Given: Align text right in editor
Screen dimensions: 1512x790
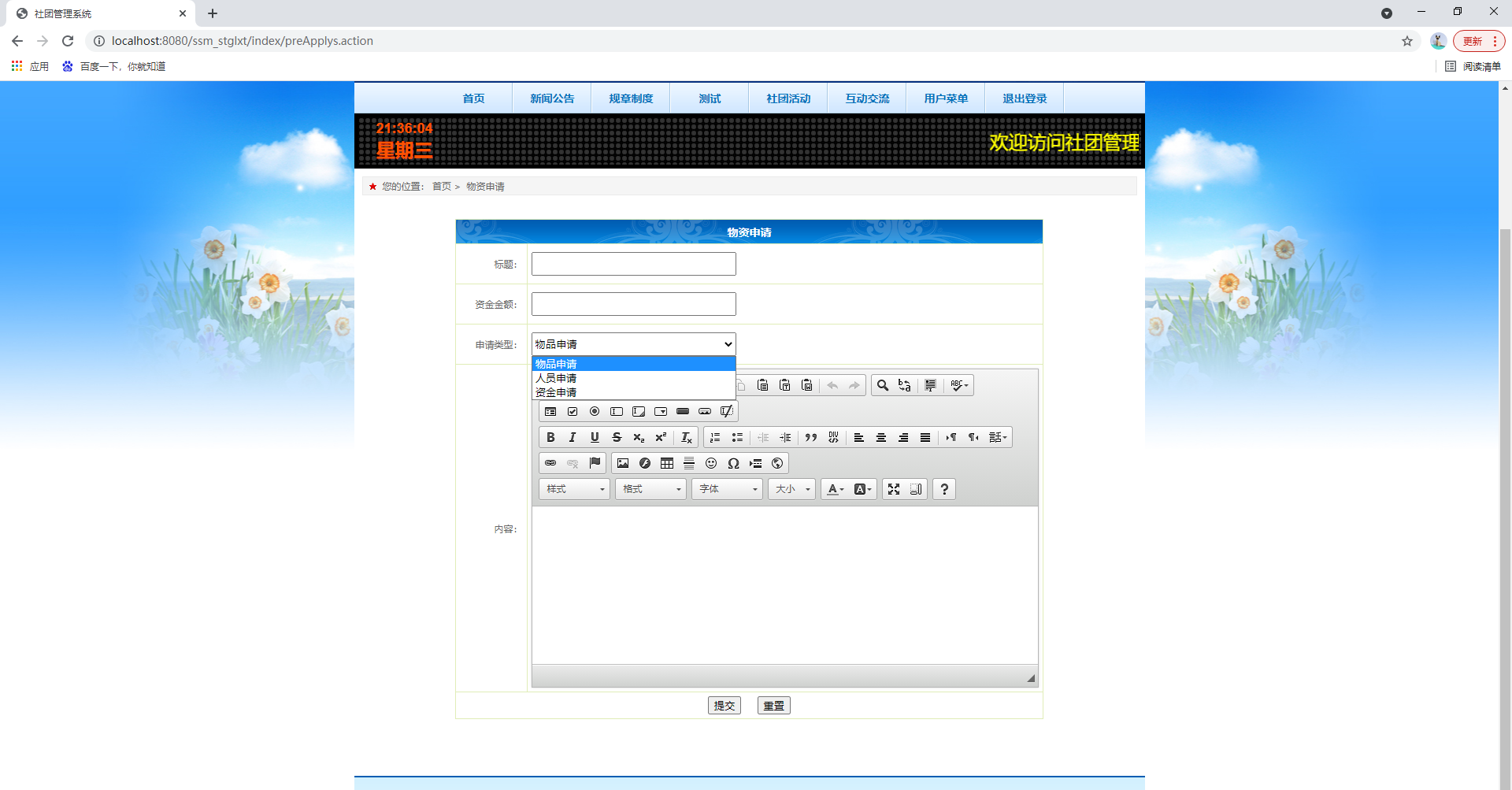Looking at the screenshot, I should (903, 437).
